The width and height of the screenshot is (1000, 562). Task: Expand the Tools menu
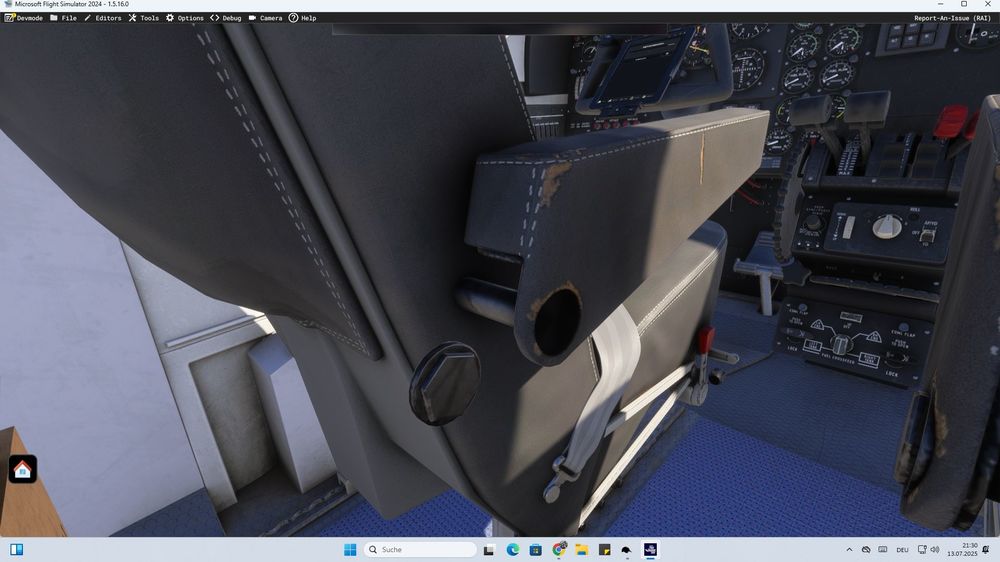(x=144, y=18)
